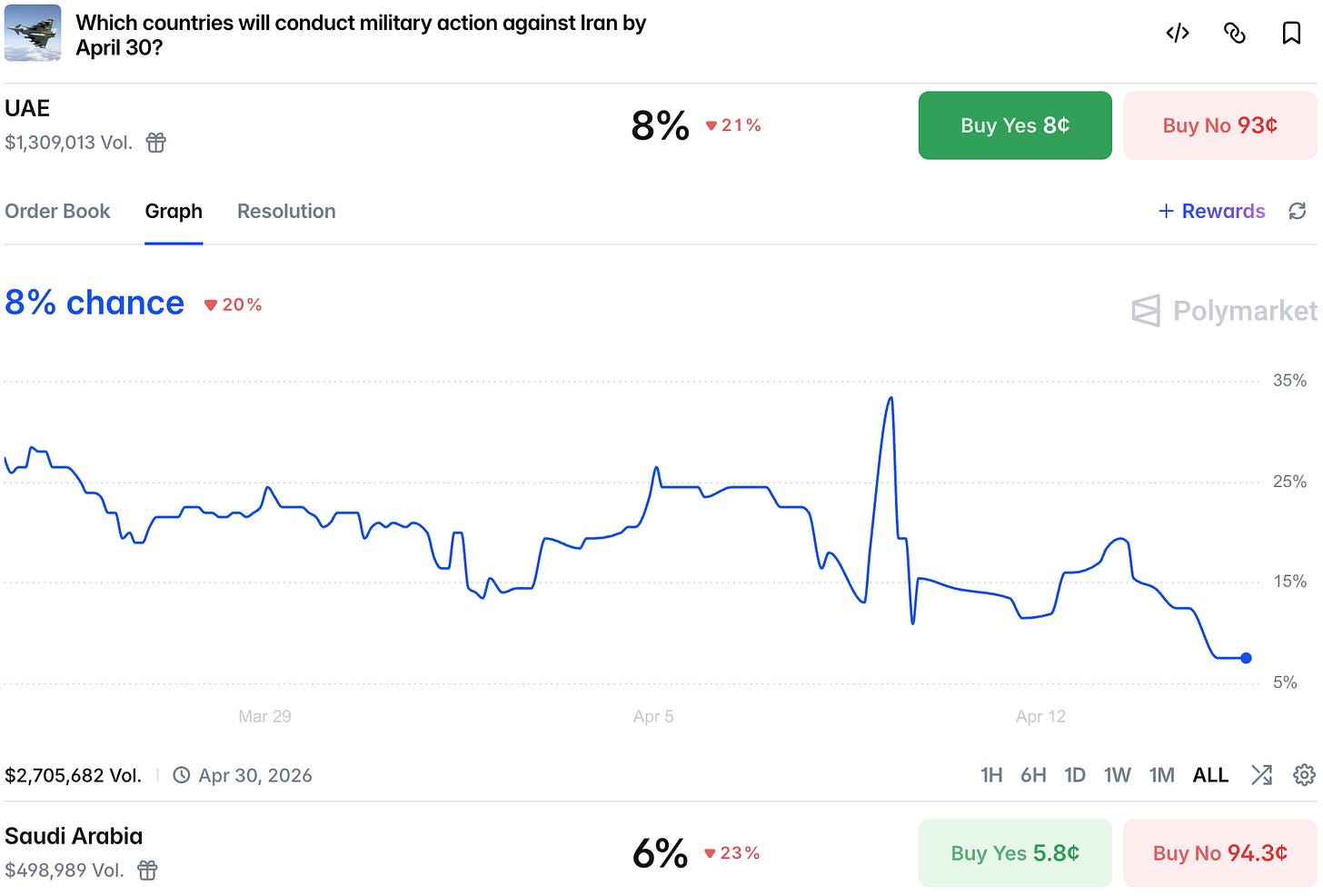Select the Graph tab

pos(174,211)
